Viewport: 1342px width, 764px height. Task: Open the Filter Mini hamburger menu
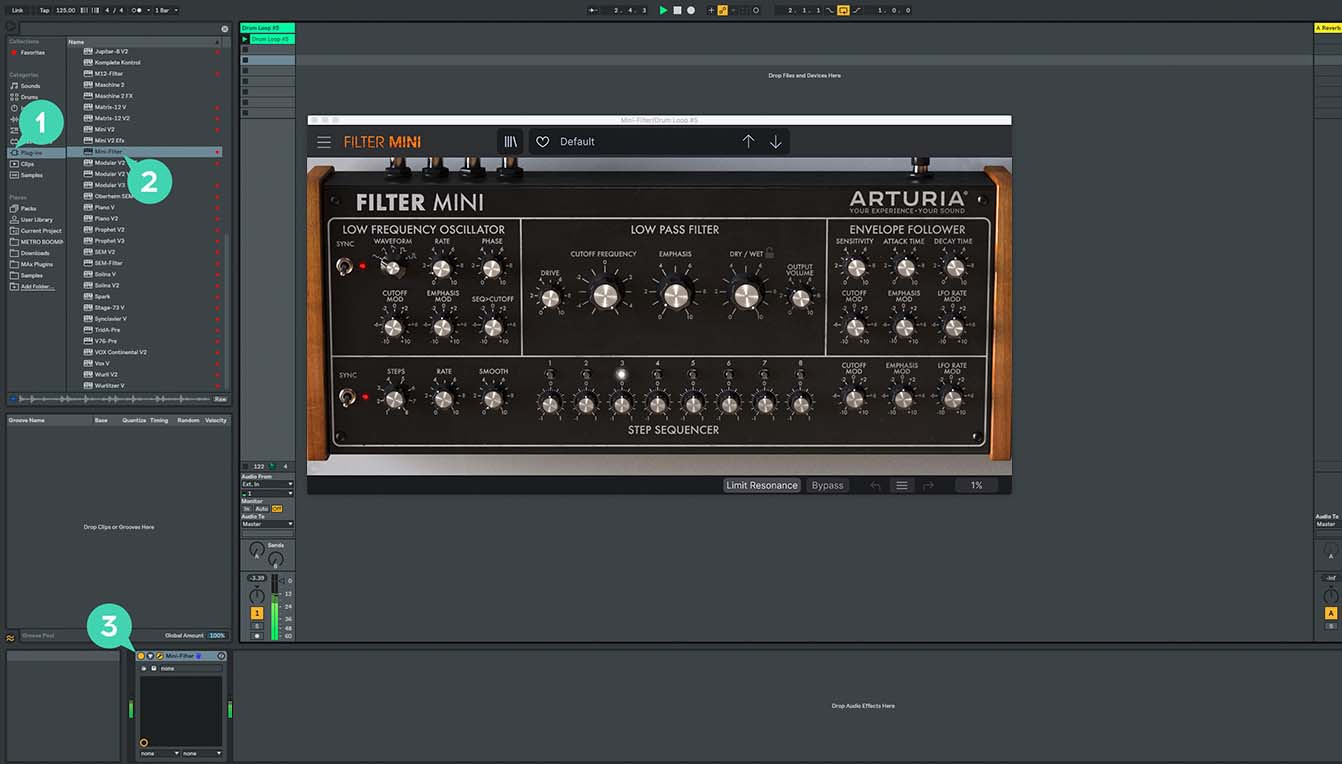tap(324, 142)
